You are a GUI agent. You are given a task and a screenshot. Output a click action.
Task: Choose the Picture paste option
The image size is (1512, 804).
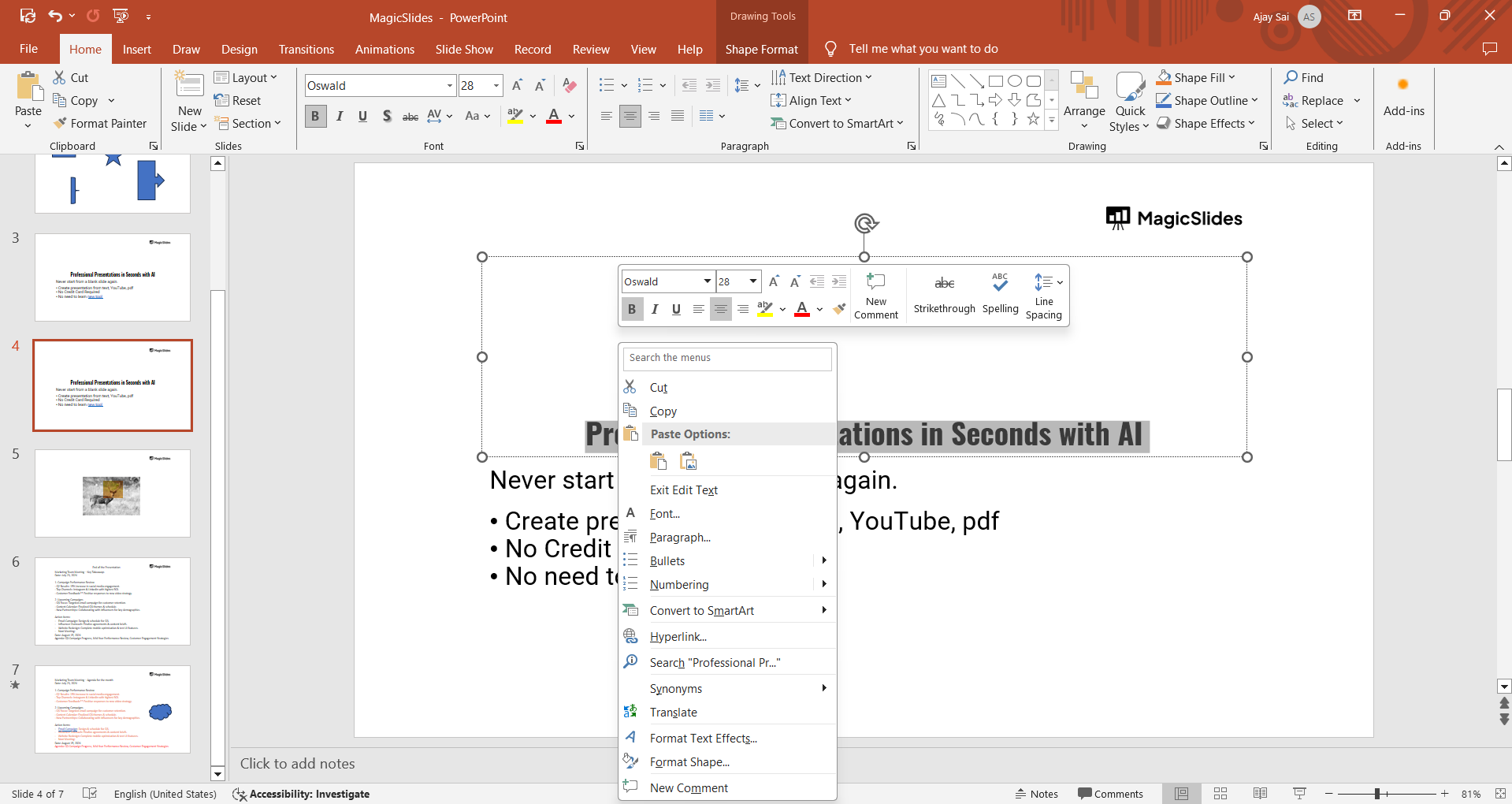(688, 461)
